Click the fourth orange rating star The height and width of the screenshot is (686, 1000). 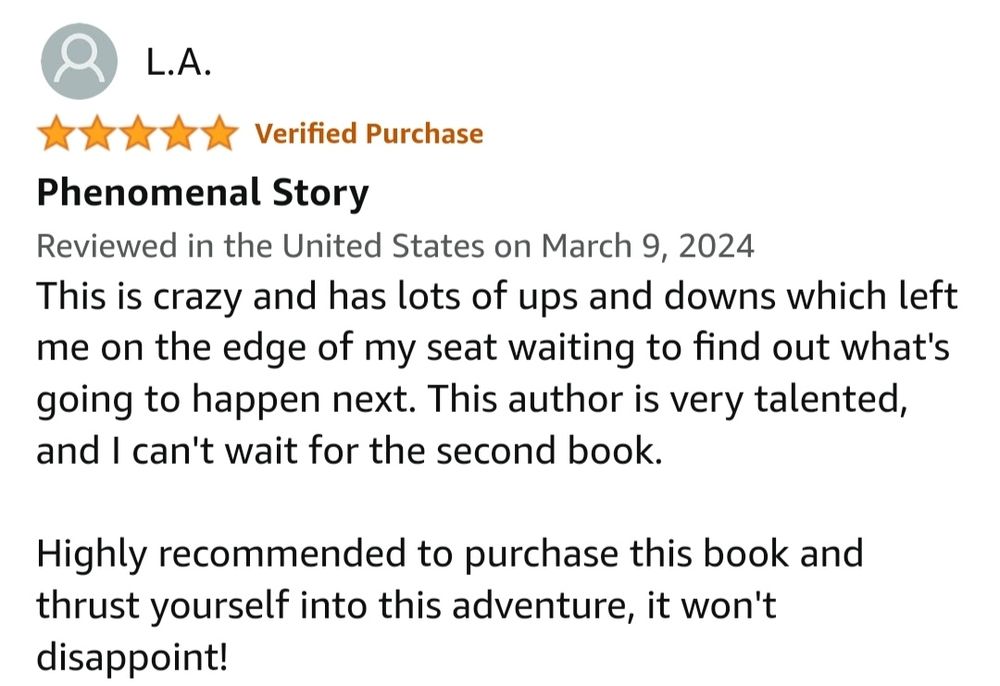179,133
